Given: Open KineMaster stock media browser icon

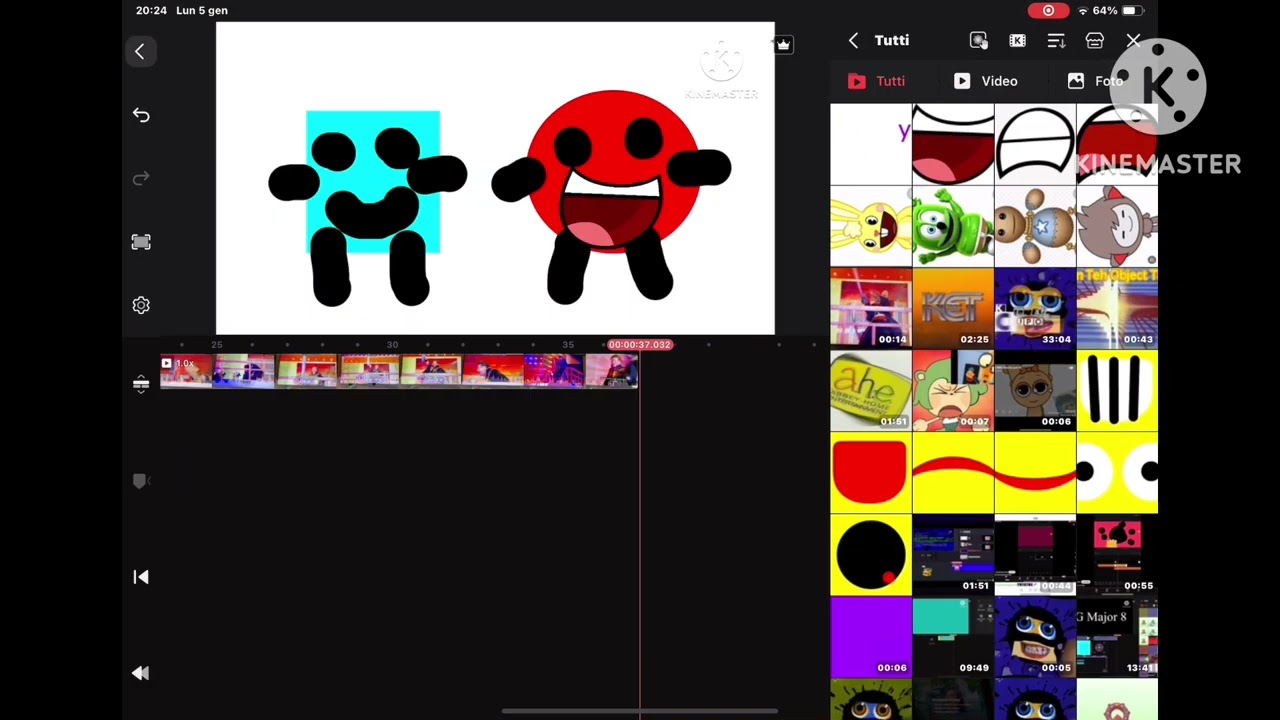Looking at the screenshot, I should tap(1017, 41).
